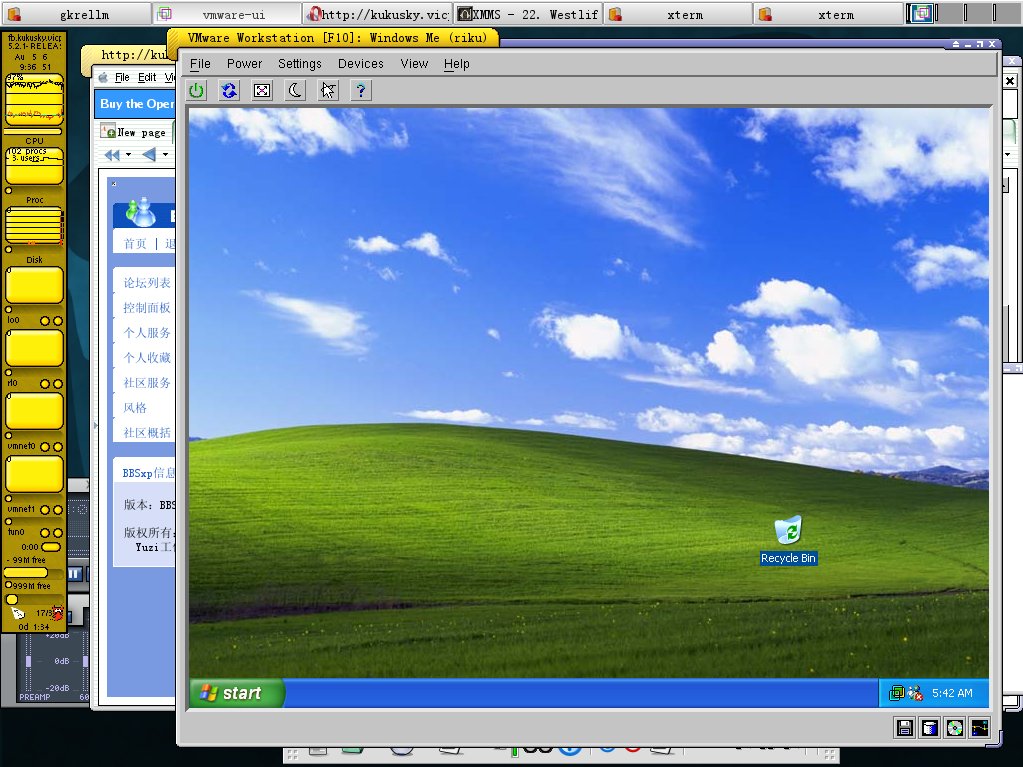1023x767 pixels.
Task: Click the VMware reset toolbar icon
Action: (229, 90)
